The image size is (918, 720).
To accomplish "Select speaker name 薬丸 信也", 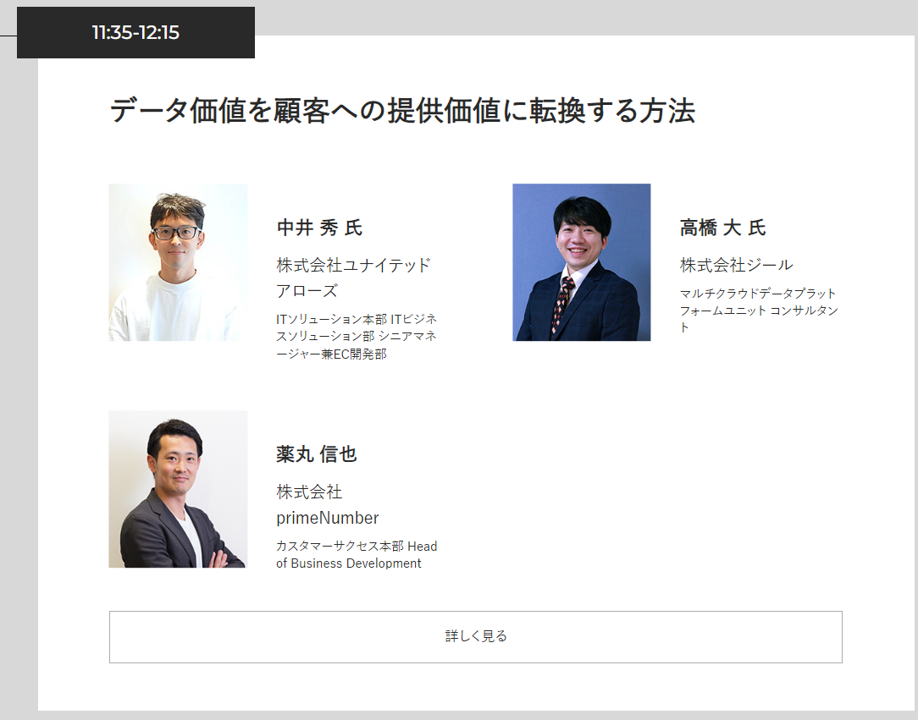I will (x=316, y=454).
